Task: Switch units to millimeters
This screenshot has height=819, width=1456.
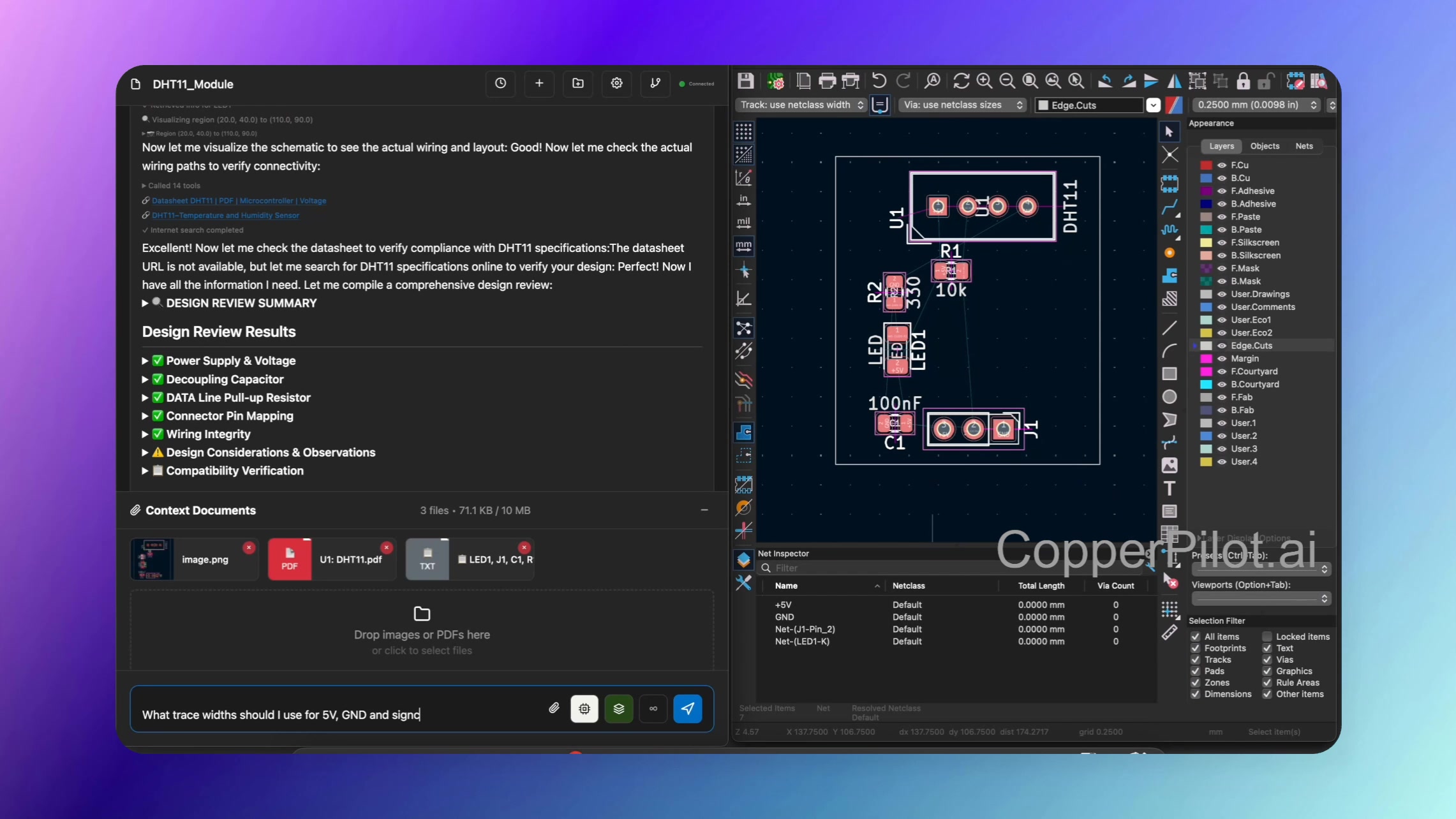Action: point(744,246)
